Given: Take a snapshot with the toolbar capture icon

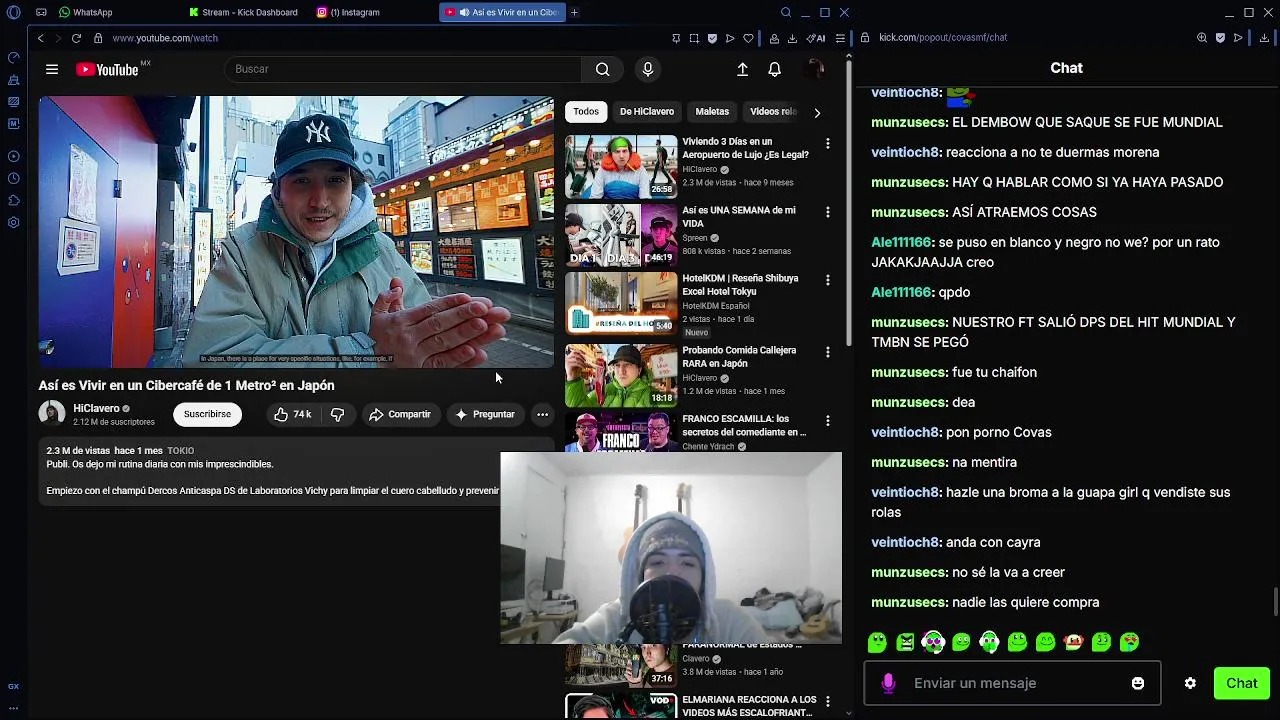Looking at the screenshot, I should click(694, 38).
